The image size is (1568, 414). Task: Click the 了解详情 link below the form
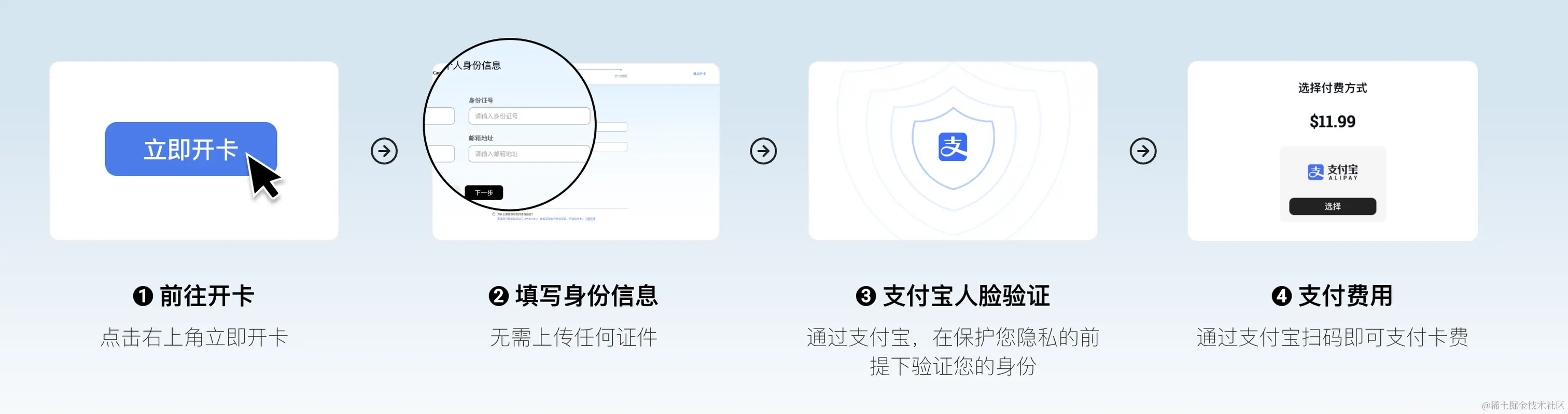[590, 219]
